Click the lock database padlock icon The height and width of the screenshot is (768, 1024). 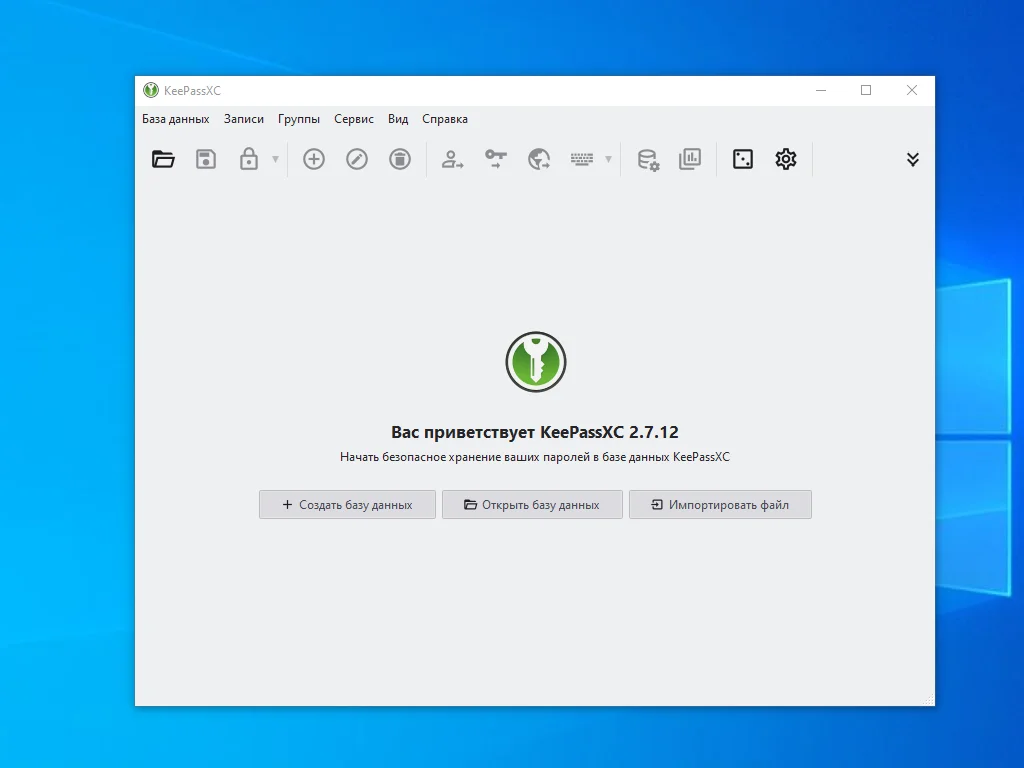(x=249, y=159)
